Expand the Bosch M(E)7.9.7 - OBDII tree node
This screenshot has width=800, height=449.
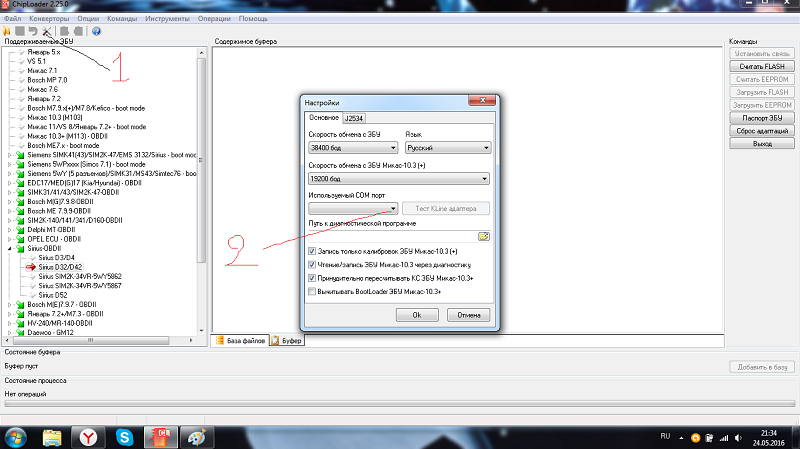pyautogui.click(x=9, y=304)
